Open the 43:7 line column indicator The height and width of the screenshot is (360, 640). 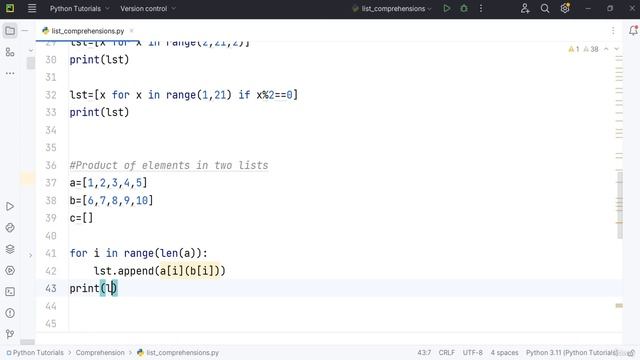[x=424, y=353]
